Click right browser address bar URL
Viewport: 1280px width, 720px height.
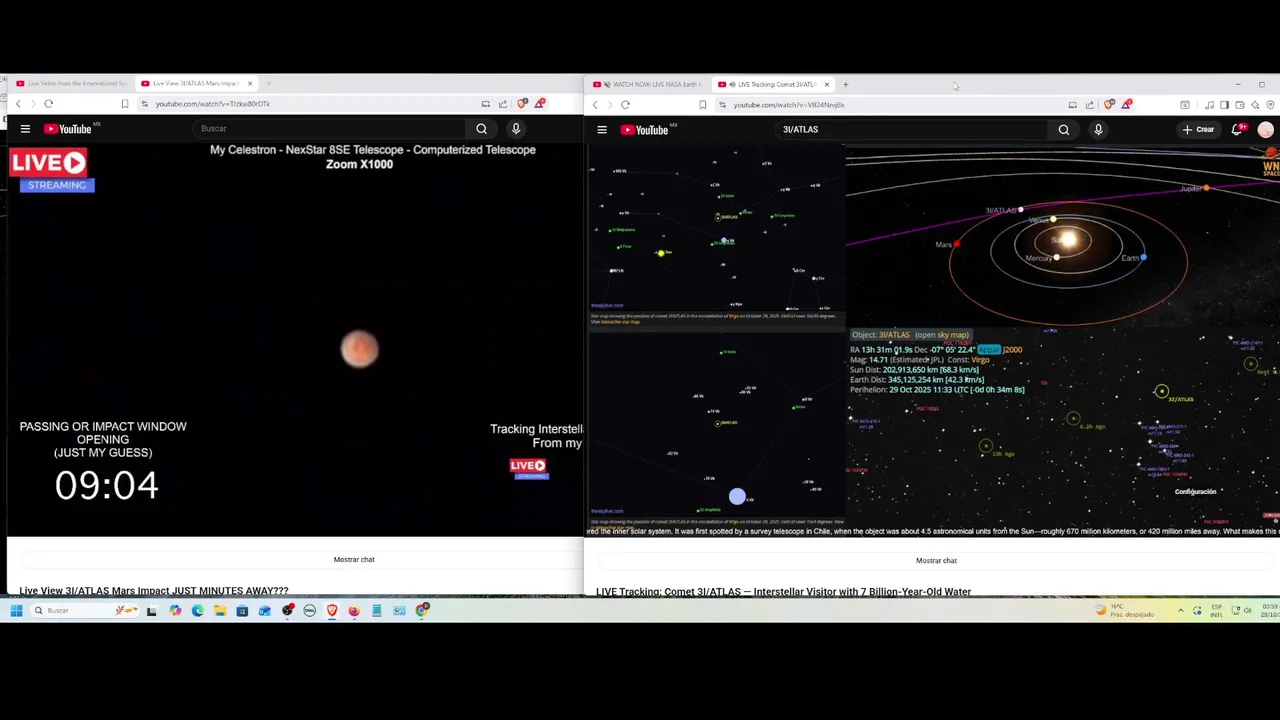click(x=789, y=104)
